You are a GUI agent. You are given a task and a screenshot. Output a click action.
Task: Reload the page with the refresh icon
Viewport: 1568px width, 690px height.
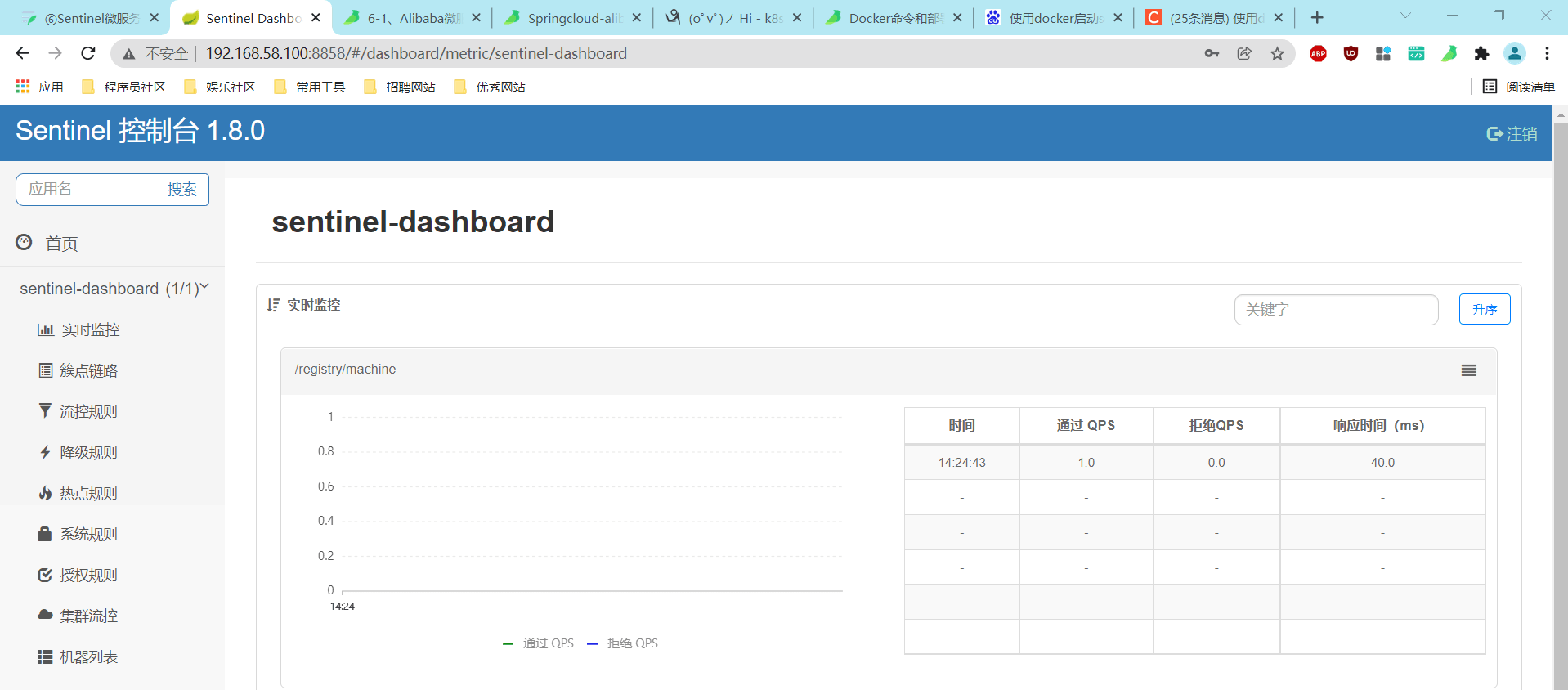tap(88, 53)
